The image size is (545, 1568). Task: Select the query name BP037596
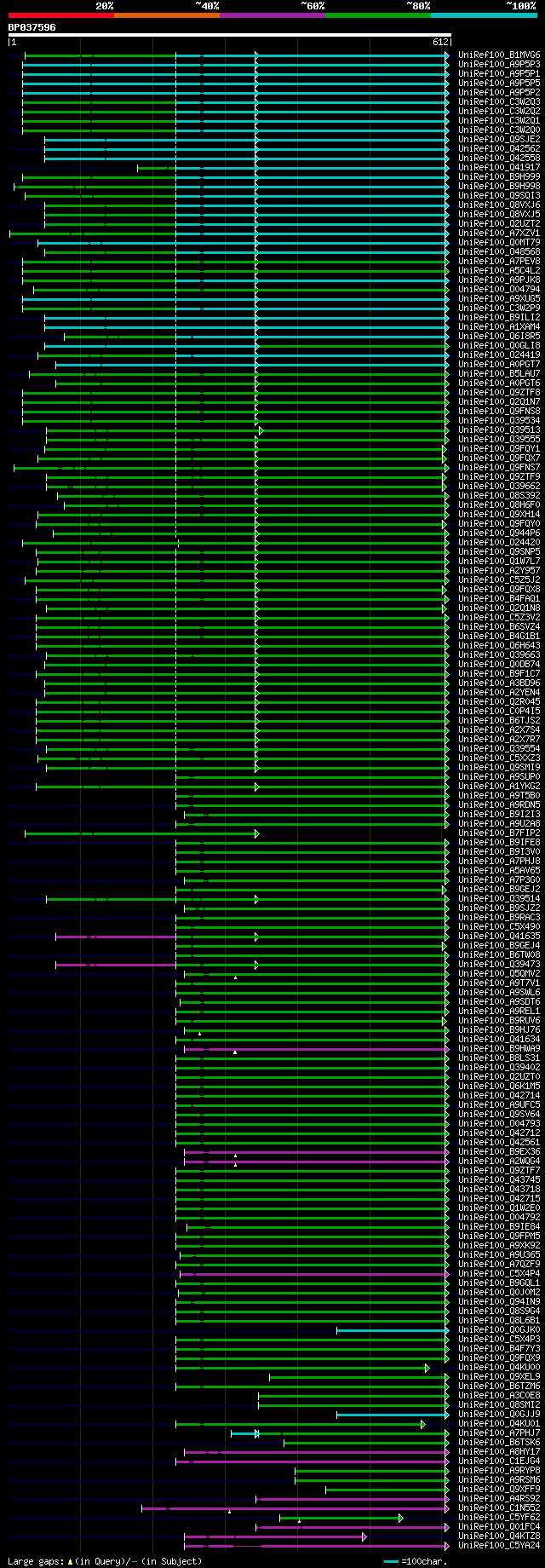(32, 27)
